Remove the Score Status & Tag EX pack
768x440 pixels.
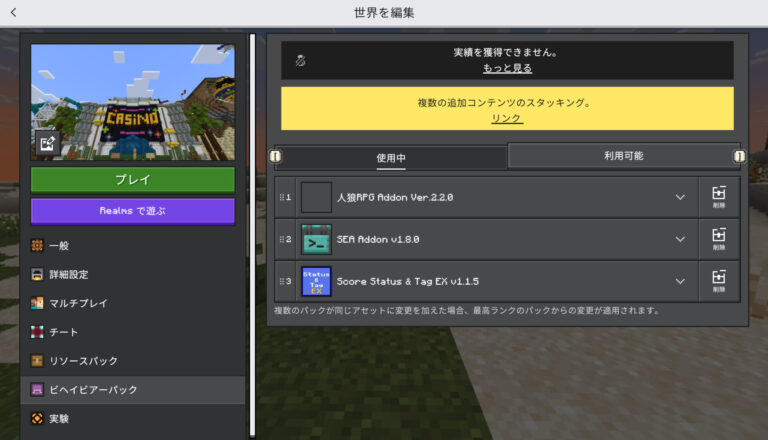[x=719, y=281]
